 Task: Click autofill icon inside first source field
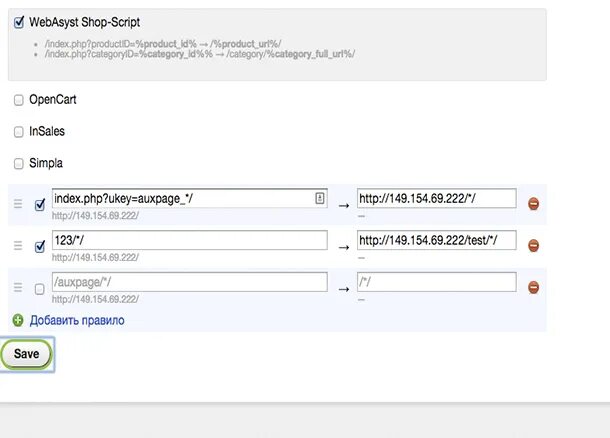(x=319, y=199)
